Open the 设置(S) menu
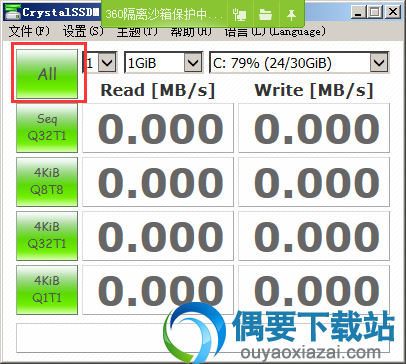 [x=83, y=32]
